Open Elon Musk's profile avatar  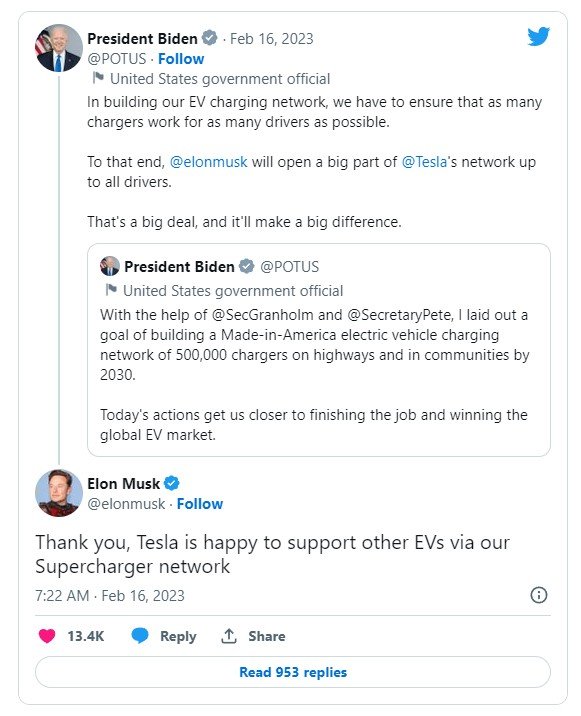click(x=59, y=493)
